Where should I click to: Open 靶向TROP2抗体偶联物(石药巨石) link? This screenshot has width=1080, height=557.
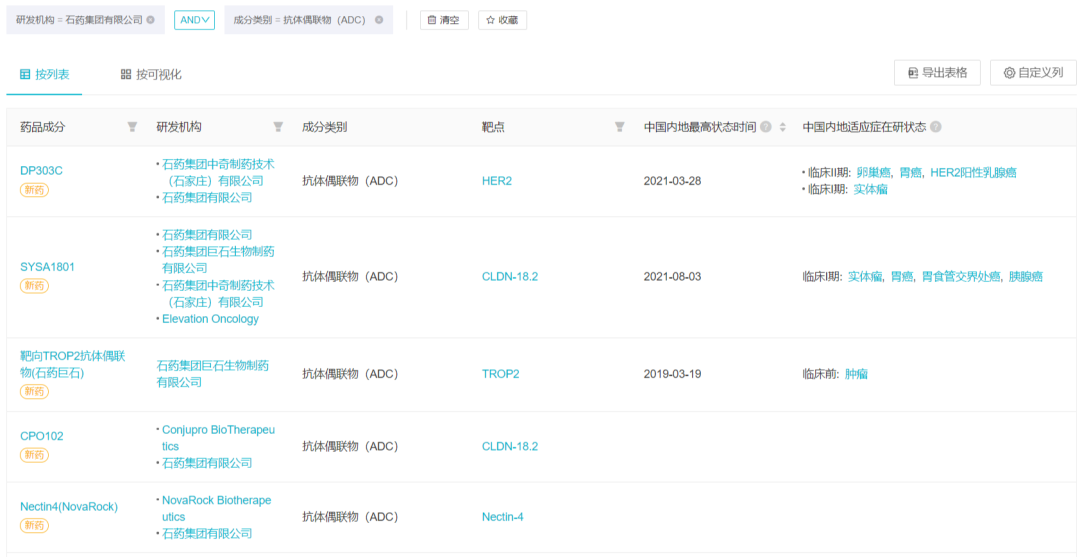(x=72, y=365)
